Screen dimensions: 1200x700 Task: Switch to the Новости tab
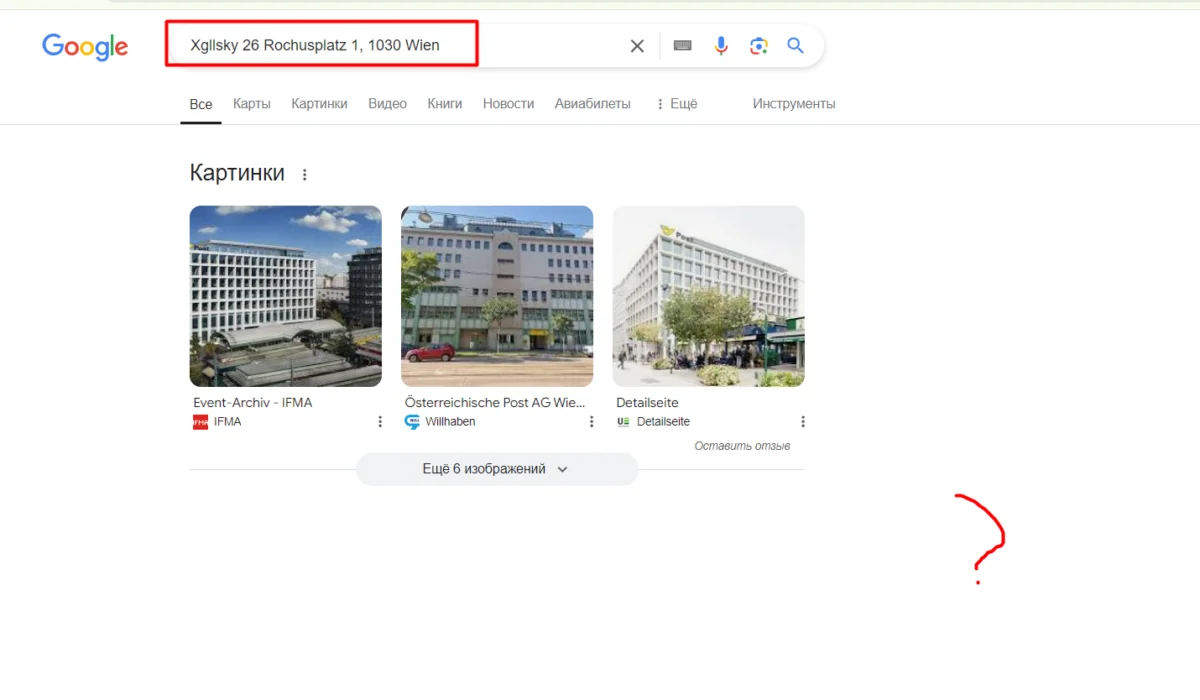(508, 104)
